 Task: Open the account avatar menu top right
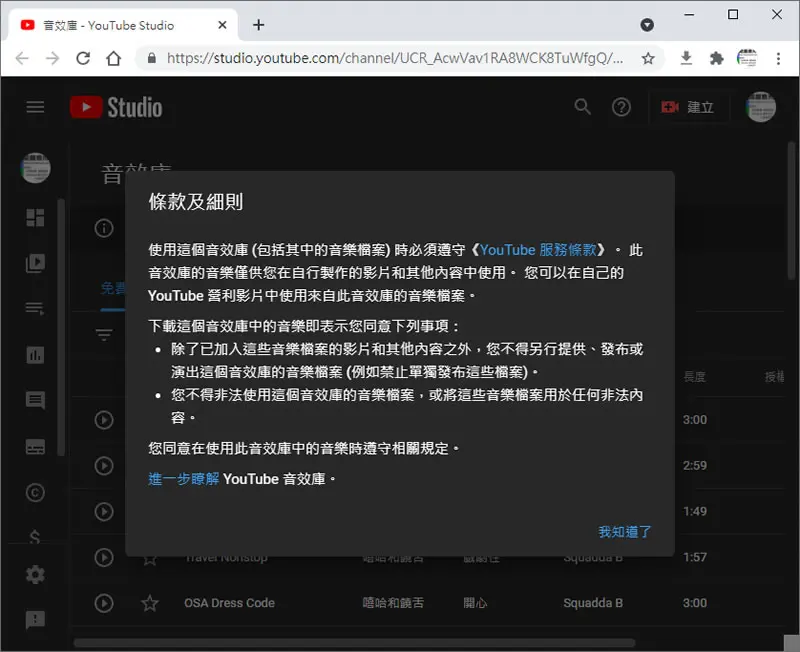tap(761, 107)
